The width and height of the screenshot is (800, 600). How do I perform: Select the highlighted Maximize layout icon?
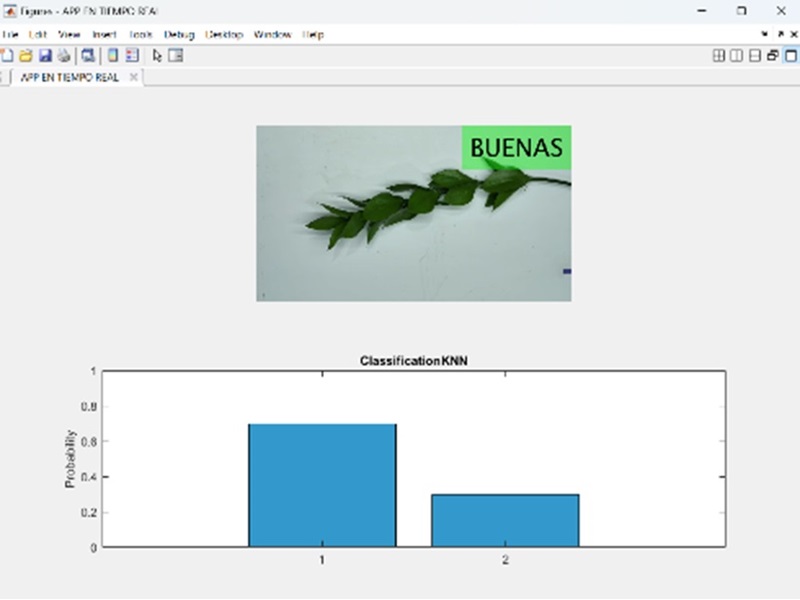point(791,56)
